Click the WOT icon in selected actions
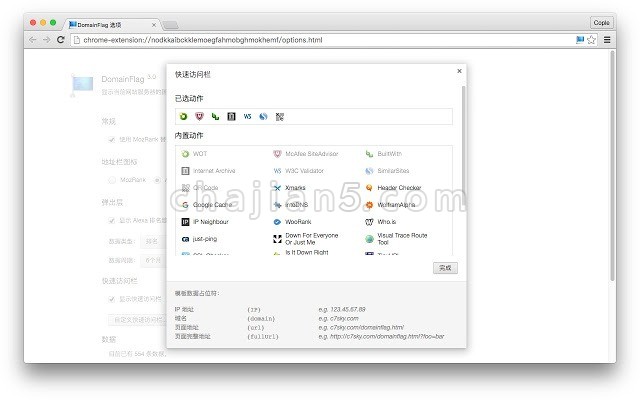640x400 pixels. [184, 116]
